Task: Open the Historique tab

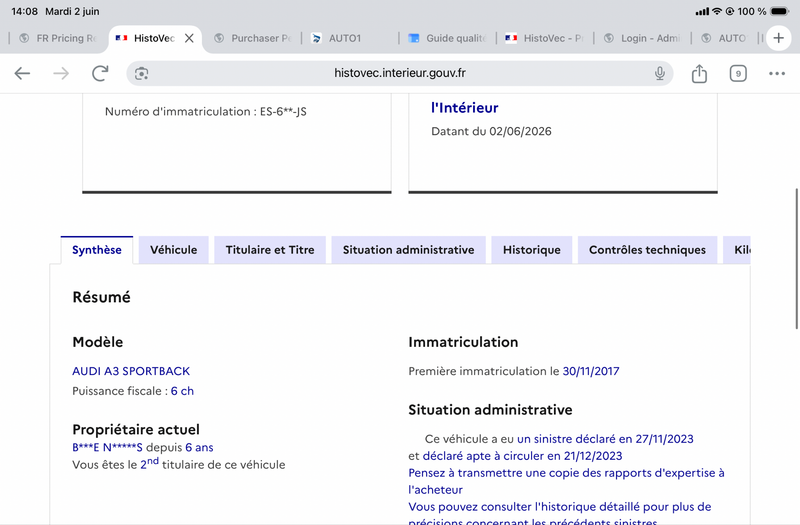Action: (532, 250)
